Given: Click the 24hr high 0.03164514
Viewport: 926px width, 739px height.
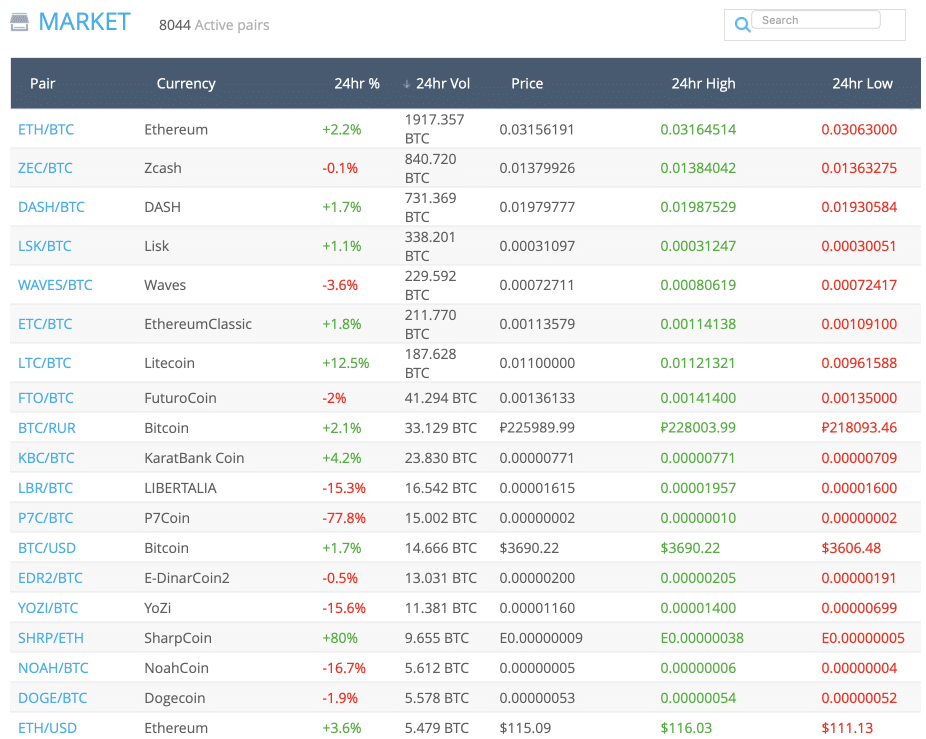Looking at the screenshot, I should click(x=698, y=129).
